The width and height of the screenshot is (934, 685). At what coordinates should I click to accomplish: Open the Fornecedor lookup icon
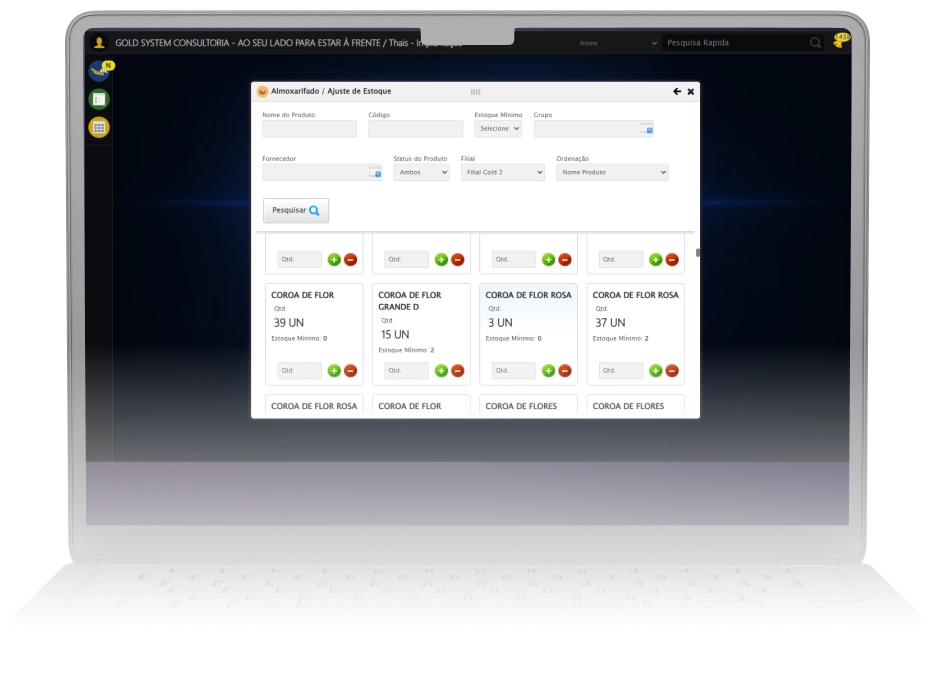click(x=375, y=173)
